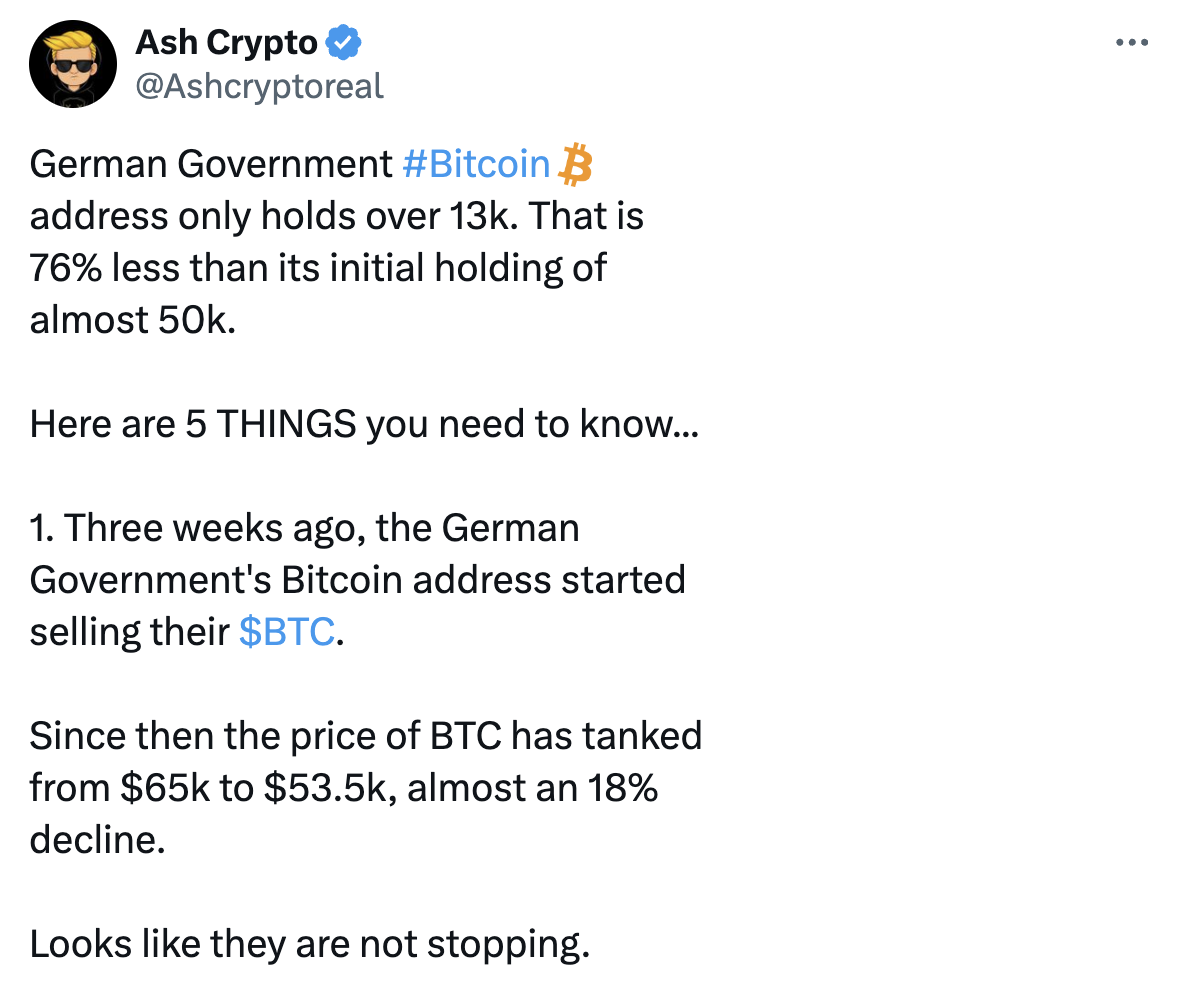Image resolution: width=1180 pixels, height=986 pixels.
Task: Click the blue verified badge icon
Action: point(345,41)
